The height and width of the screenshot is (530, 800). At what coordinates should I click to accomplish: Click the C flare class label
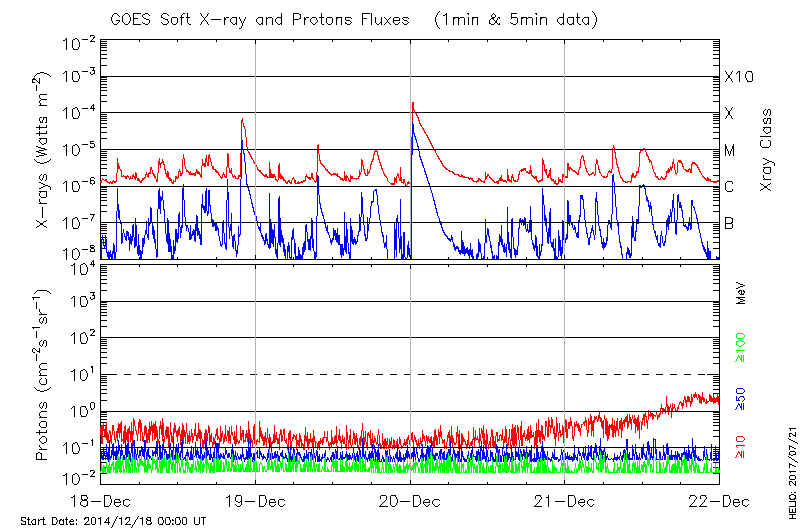[x=729, y=187]
